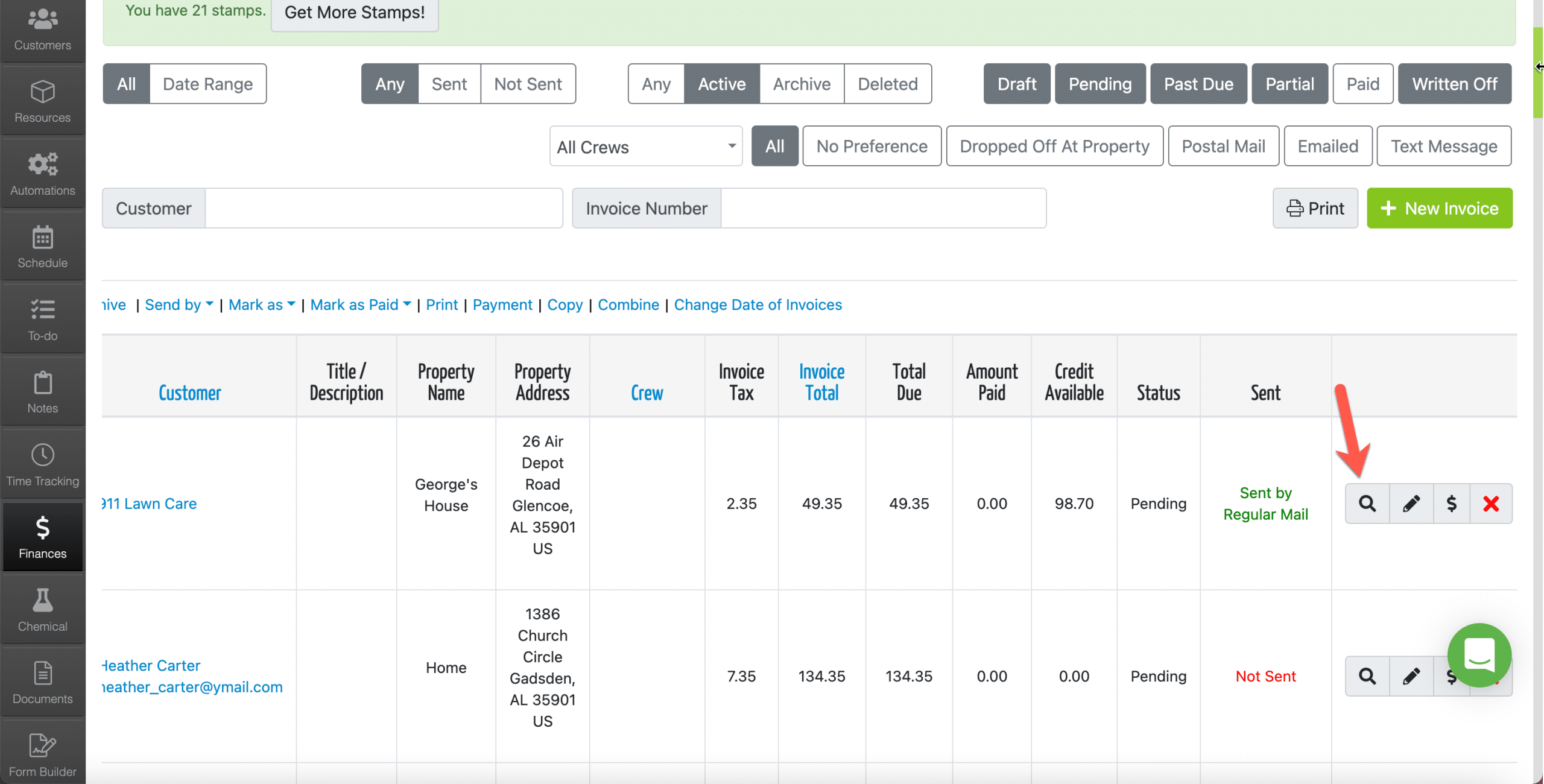Open the chat support bubble

1479,655
